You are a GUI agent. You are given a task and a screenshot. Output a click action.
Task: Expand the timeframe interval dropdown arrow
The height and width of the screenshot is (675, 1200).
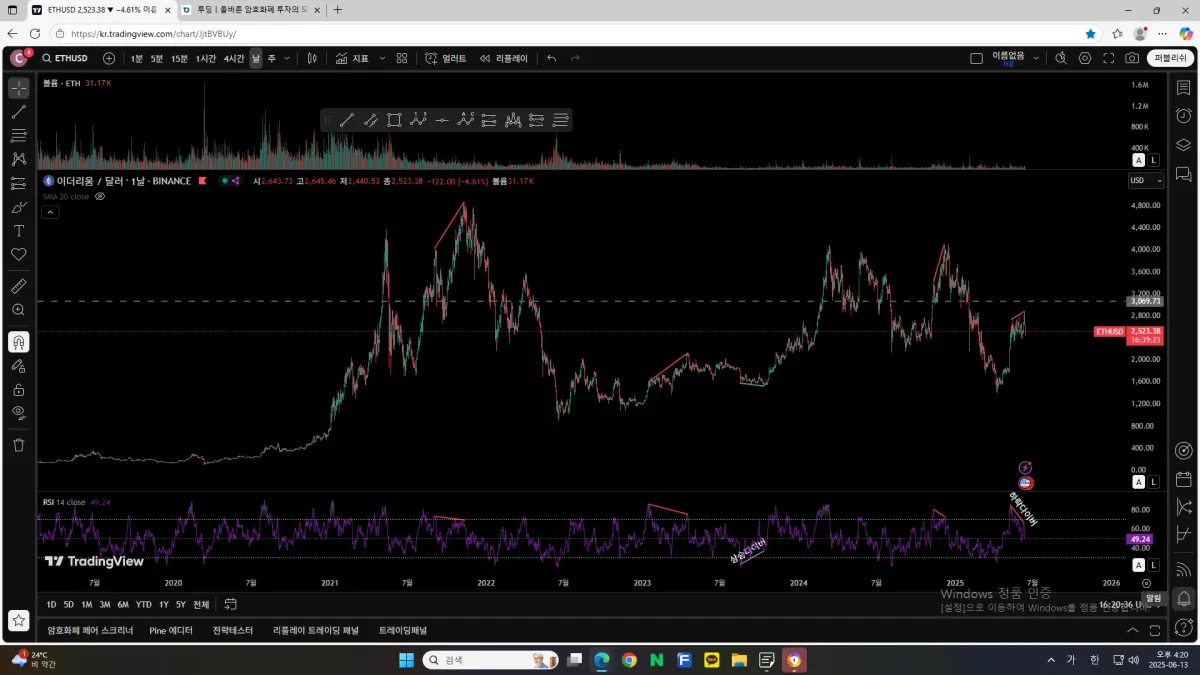tap(287, 58)
